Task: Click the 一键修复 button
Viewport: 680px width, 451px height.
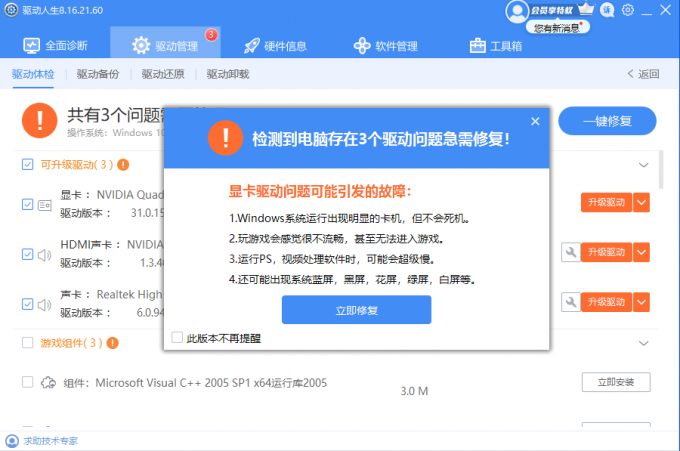Action: pos(607,121)
